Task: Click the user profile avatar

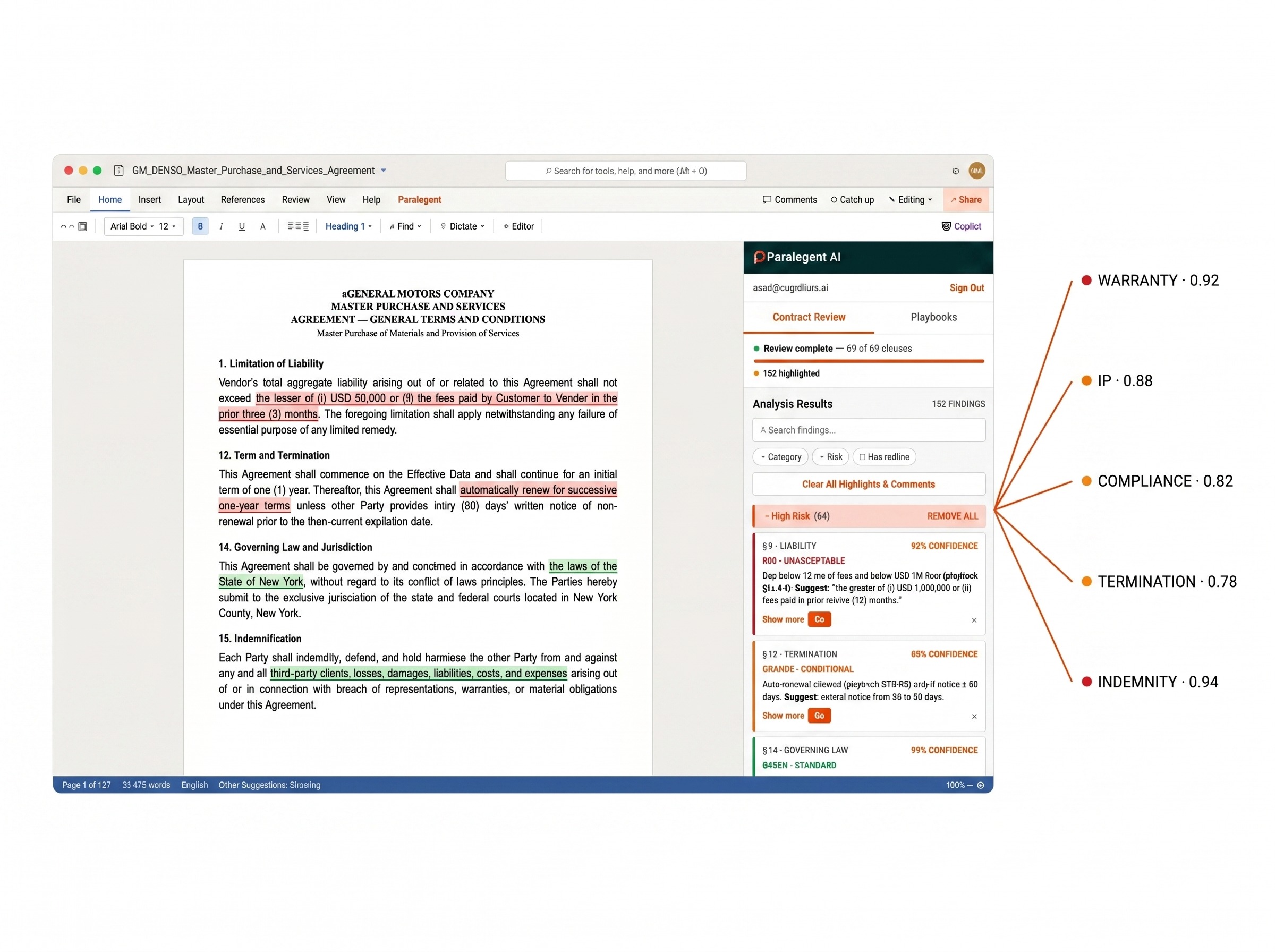Action: (x=976, y=171)
